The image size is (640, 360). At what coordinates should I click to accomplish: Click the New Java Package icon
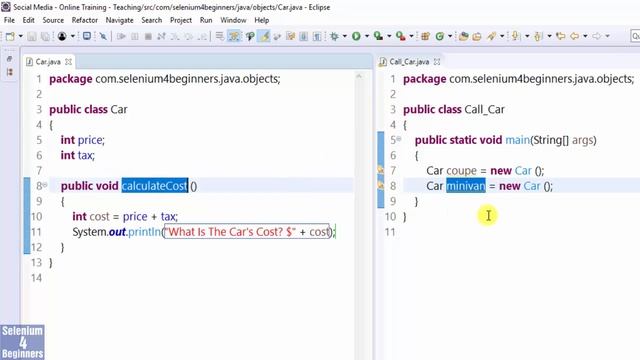tap(425, 36)
